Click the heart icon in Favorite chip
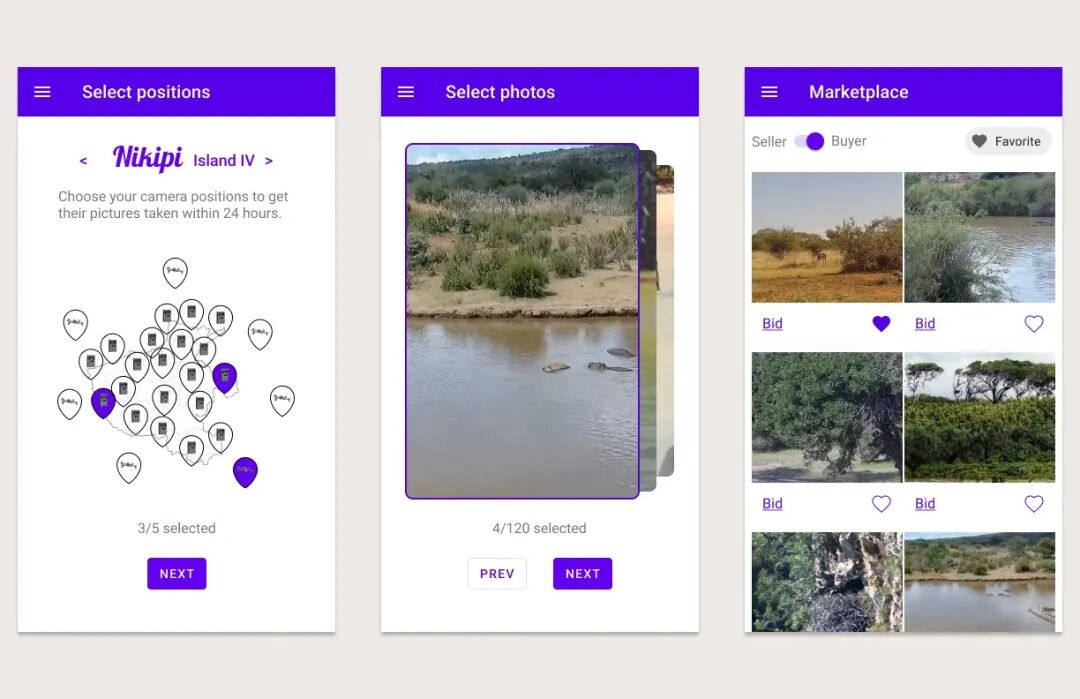1080x699 pixels. tap(979, 141)
